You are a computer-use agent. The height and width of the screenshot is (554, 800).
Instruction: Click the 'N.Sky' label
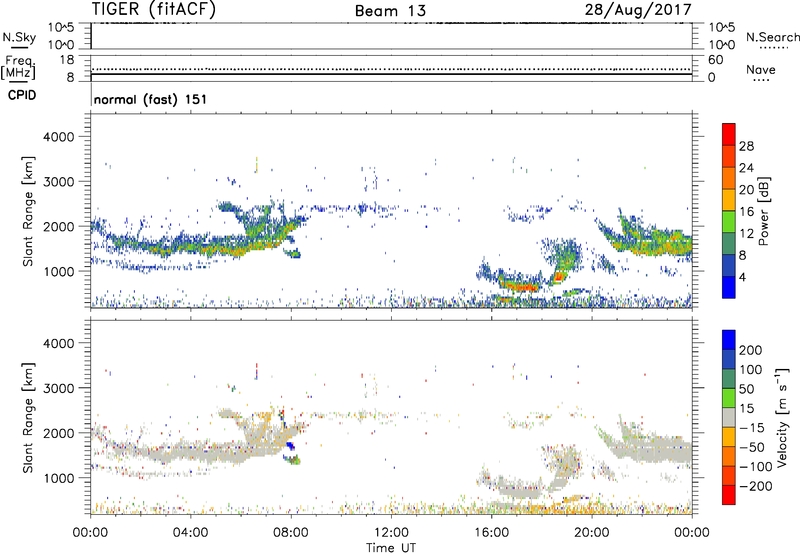(19, 37)
